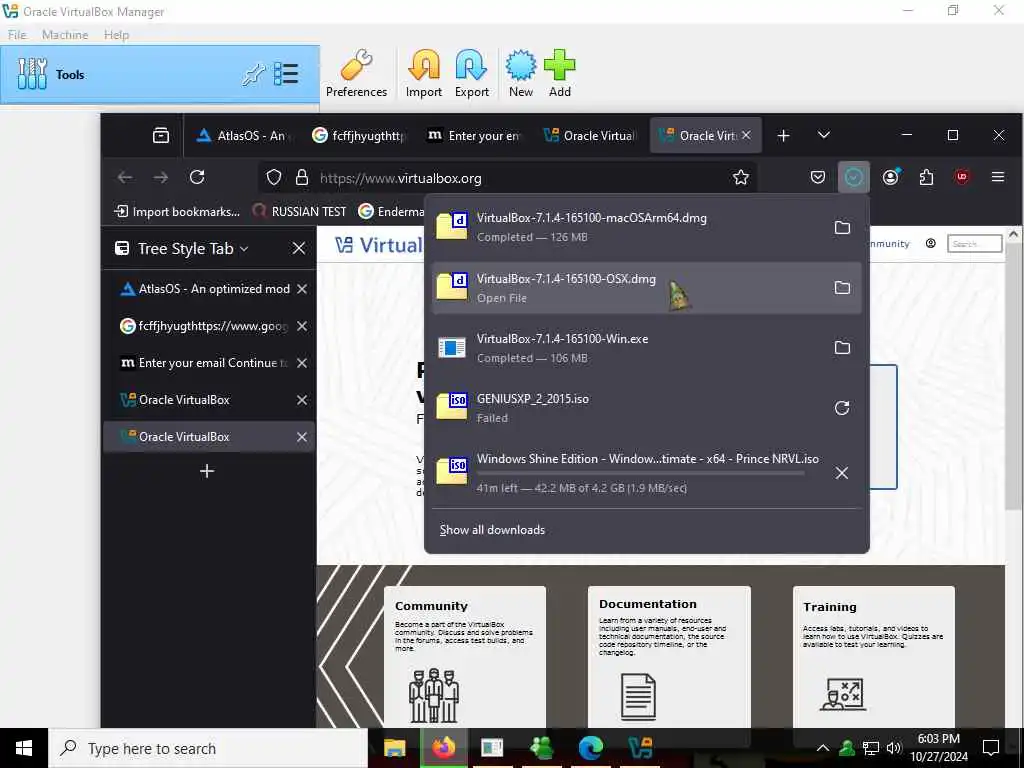Cancel Windows Shine Edition iso download
The image size is (1024, 768).
pos(842,473)
